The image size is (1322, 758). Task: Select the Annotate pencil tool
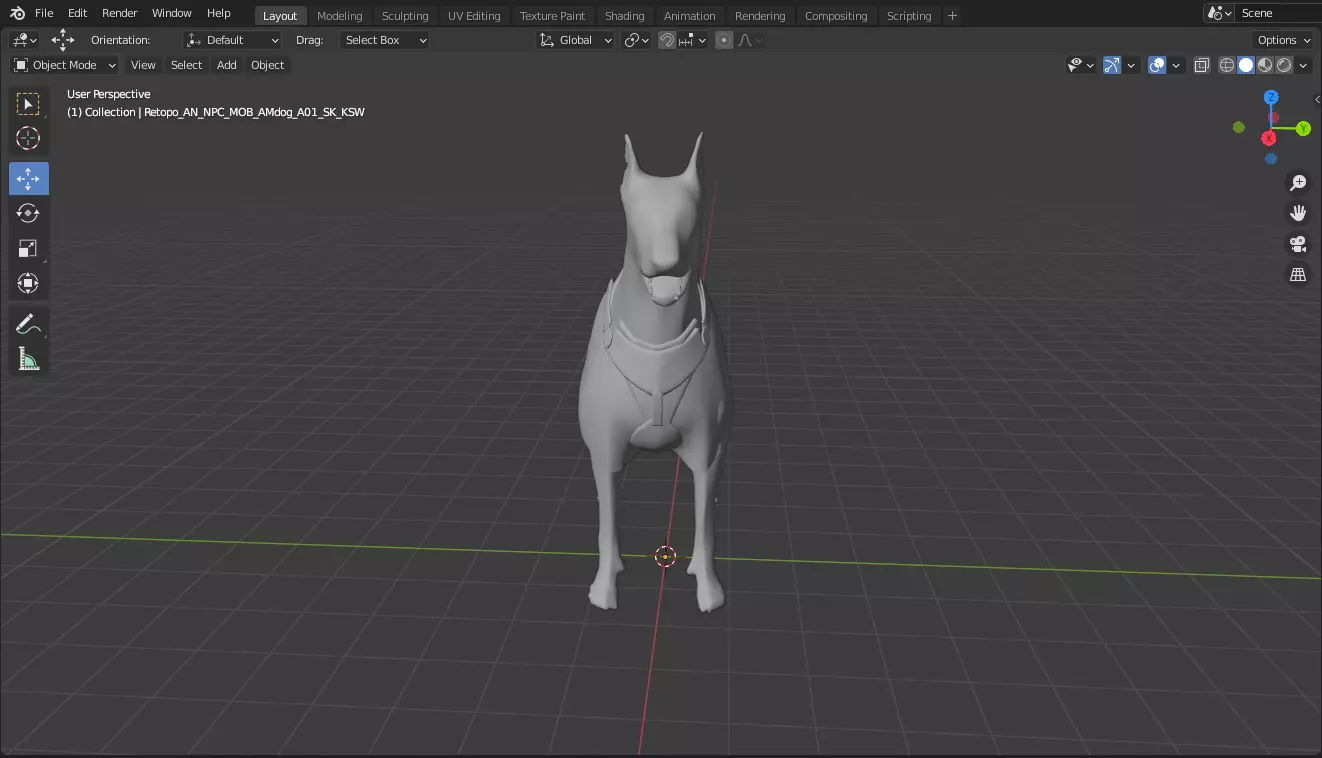point(28,324)
